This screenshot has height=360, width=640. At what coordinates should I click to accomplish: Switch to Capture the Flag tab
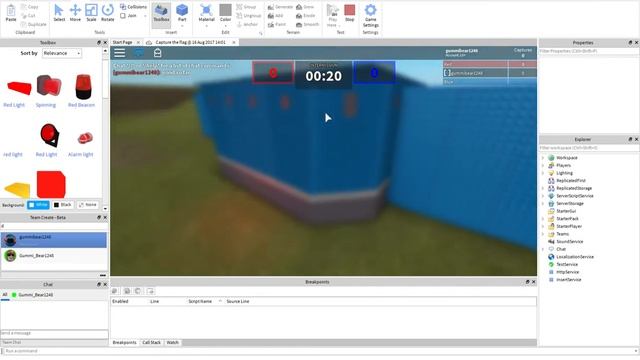pyautogui.click(x=190, y=42)
